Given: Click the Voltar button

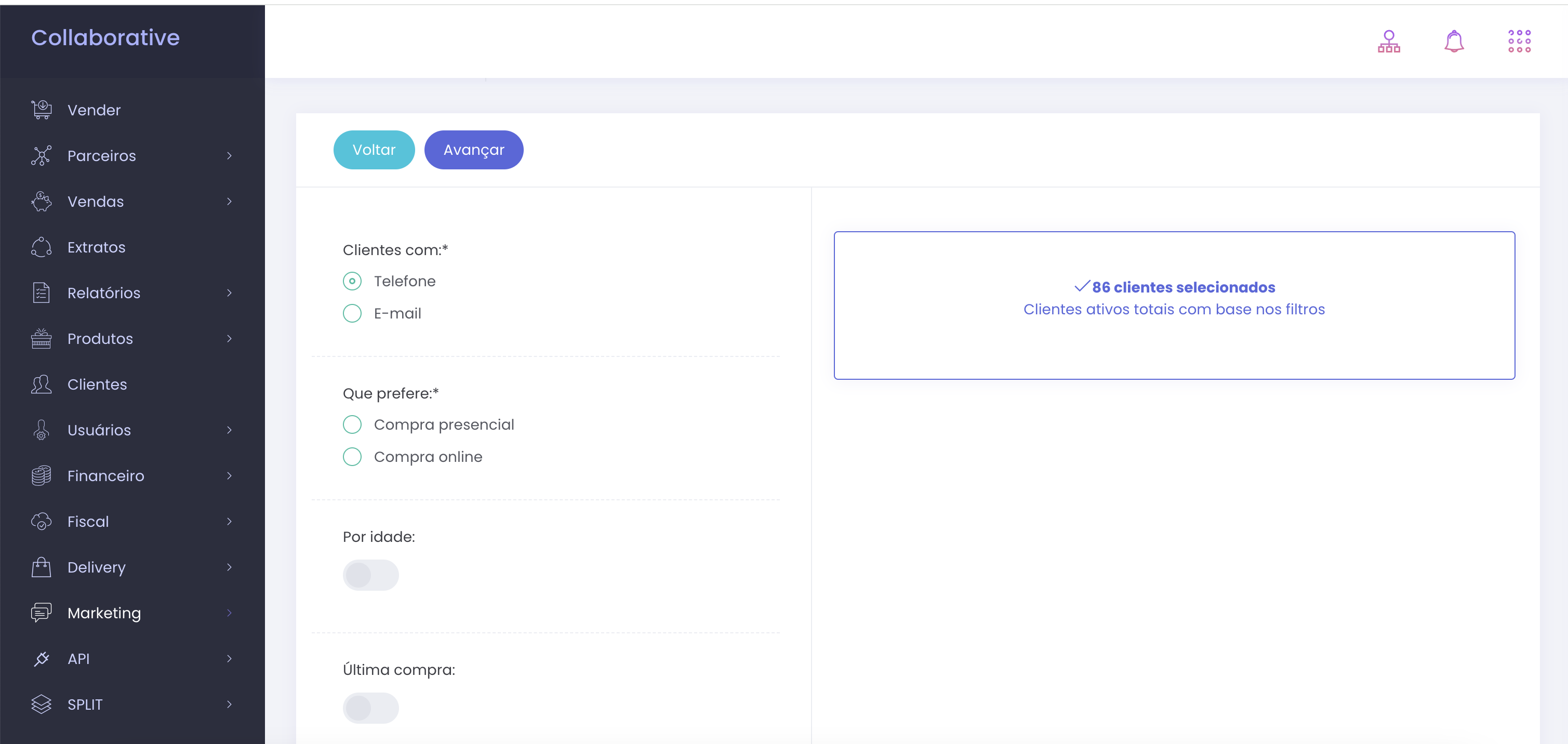Looking at the screenshot, I should pos(374,150).
